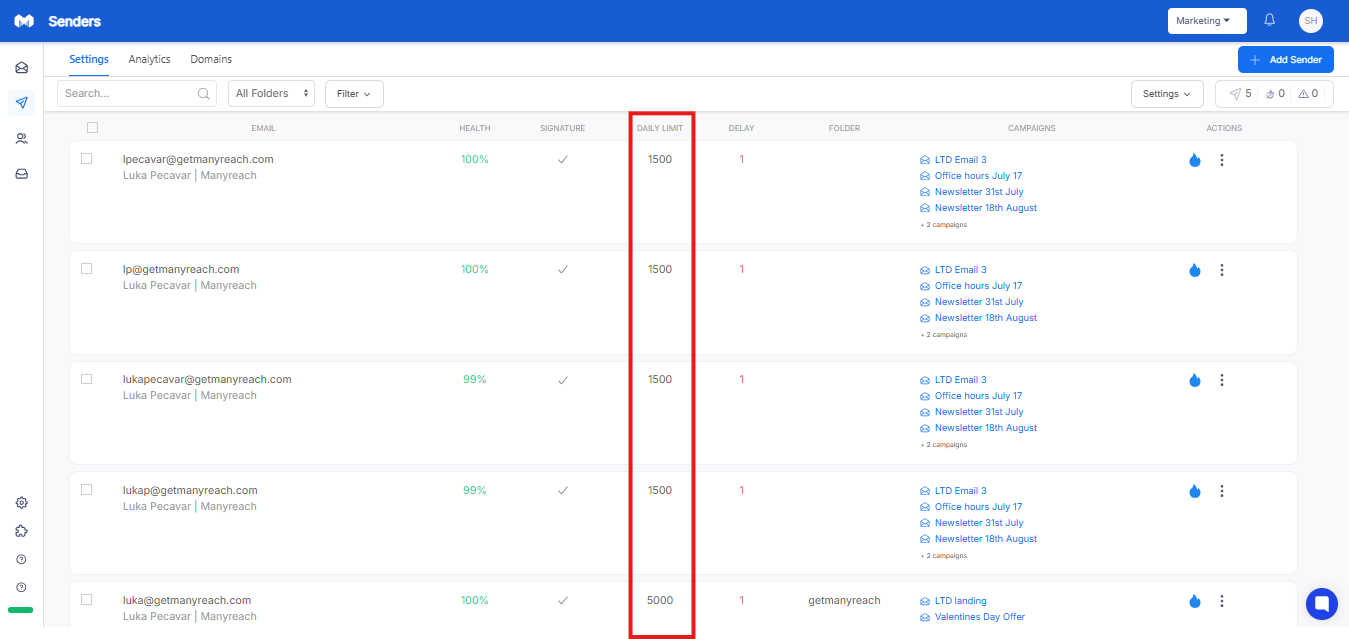Image resolution: width=1349 pixels, height=639 pixels.
Task: Click the 'getmanyreach' folder name
Action: point(844,601)
